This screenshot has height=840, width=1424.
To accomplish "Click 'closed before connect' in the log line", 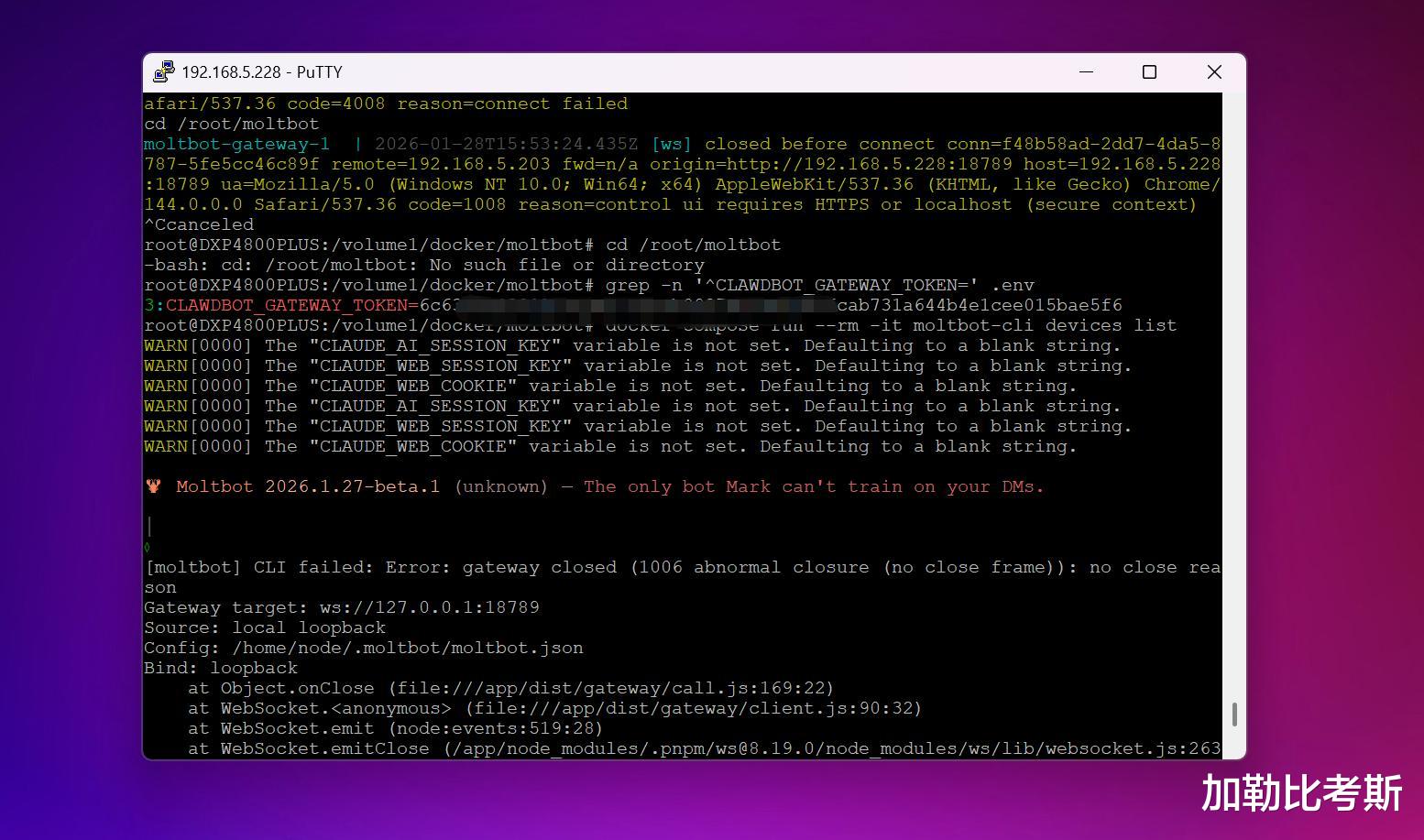I will click(820, 144).
